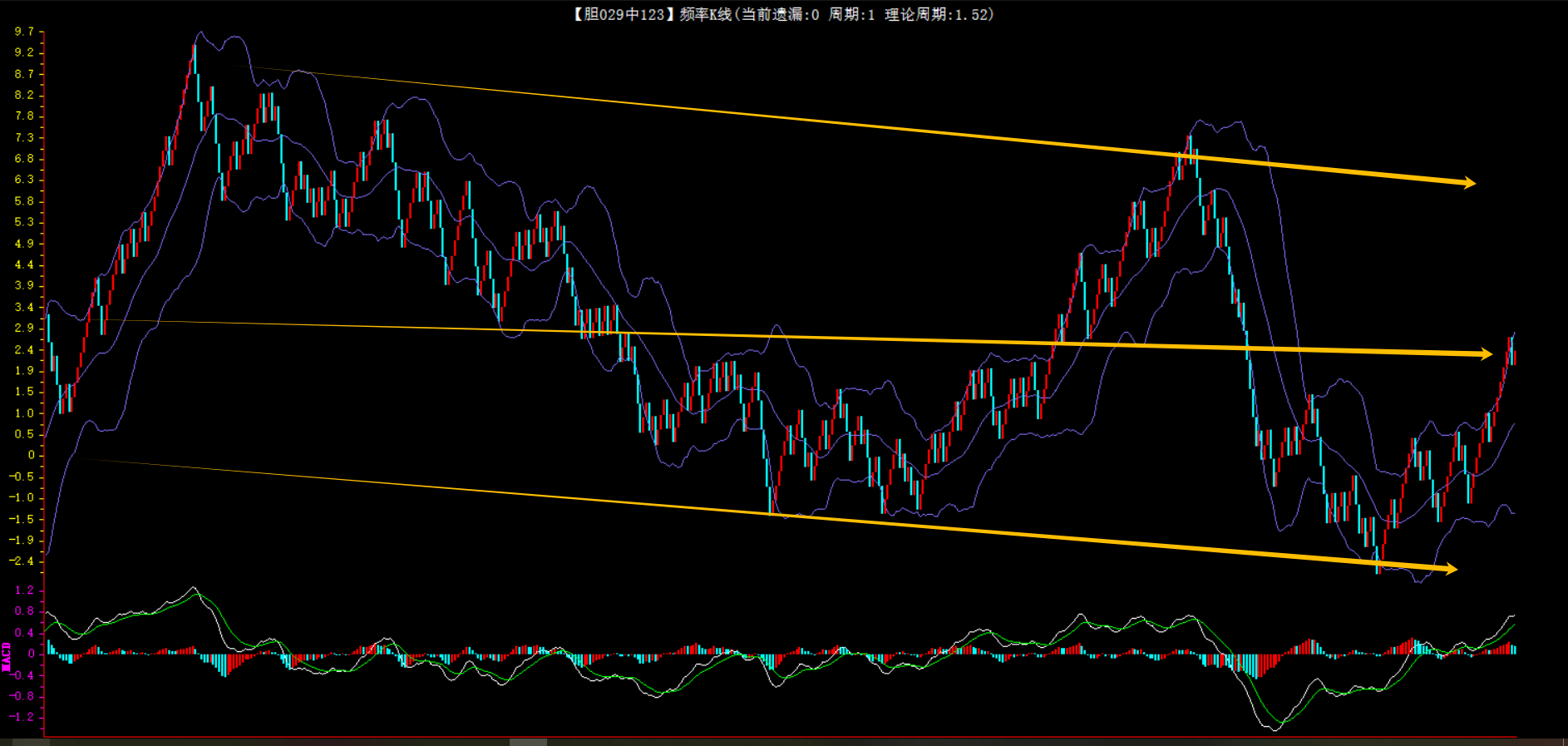Screen dimensions: 1568x746
Task: Click the 7.8 axis label
Action: (24, 116)
